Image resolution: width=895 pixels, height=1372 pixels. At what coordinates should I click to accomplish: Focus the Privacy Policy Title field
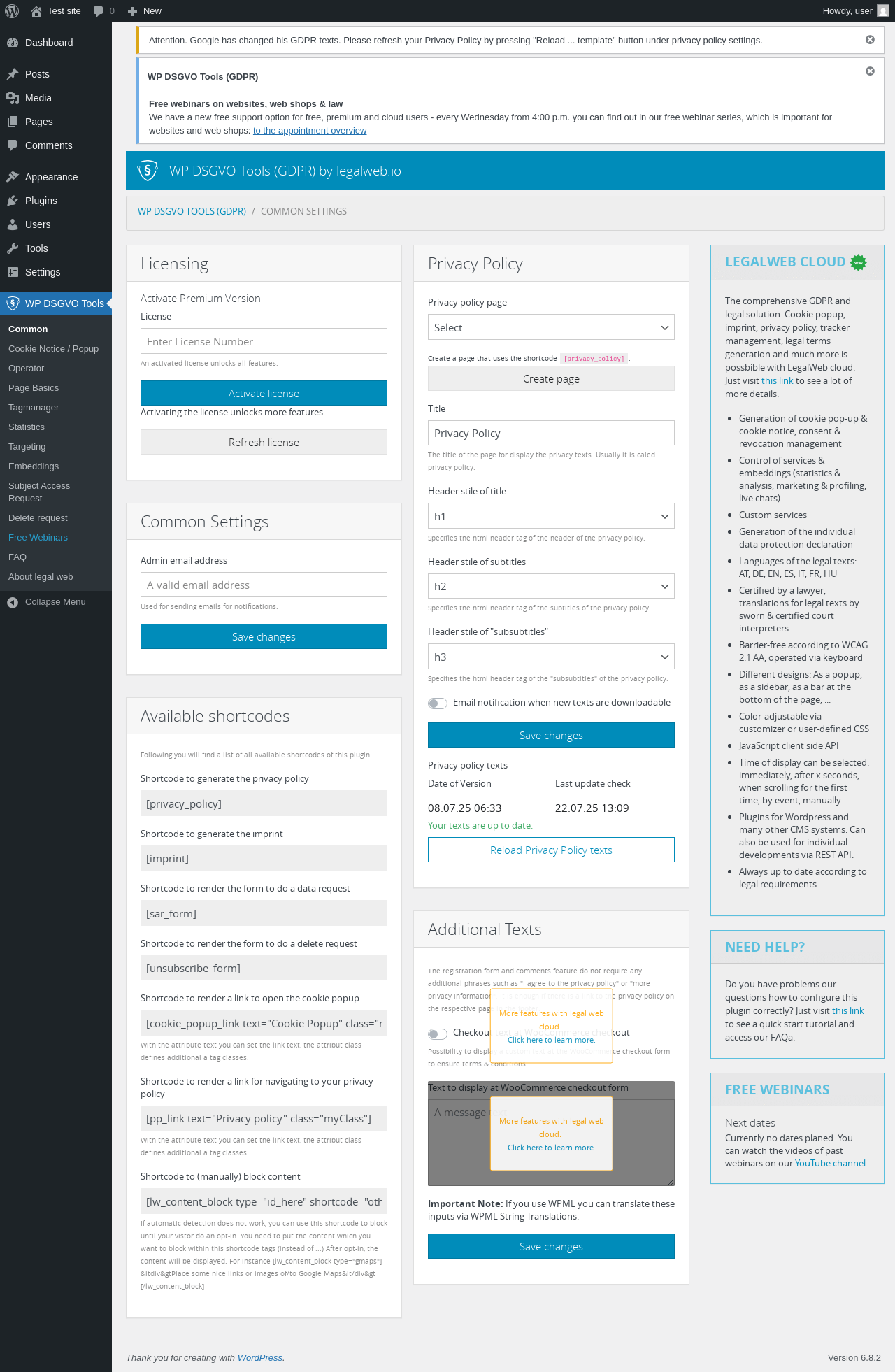point(551,433)
